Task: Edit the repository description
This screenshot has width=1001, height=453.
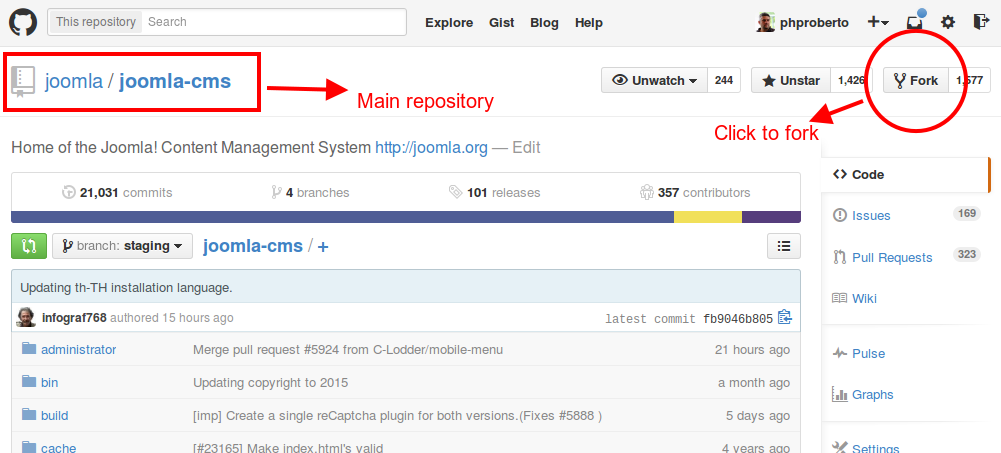Action: [526, 148]
